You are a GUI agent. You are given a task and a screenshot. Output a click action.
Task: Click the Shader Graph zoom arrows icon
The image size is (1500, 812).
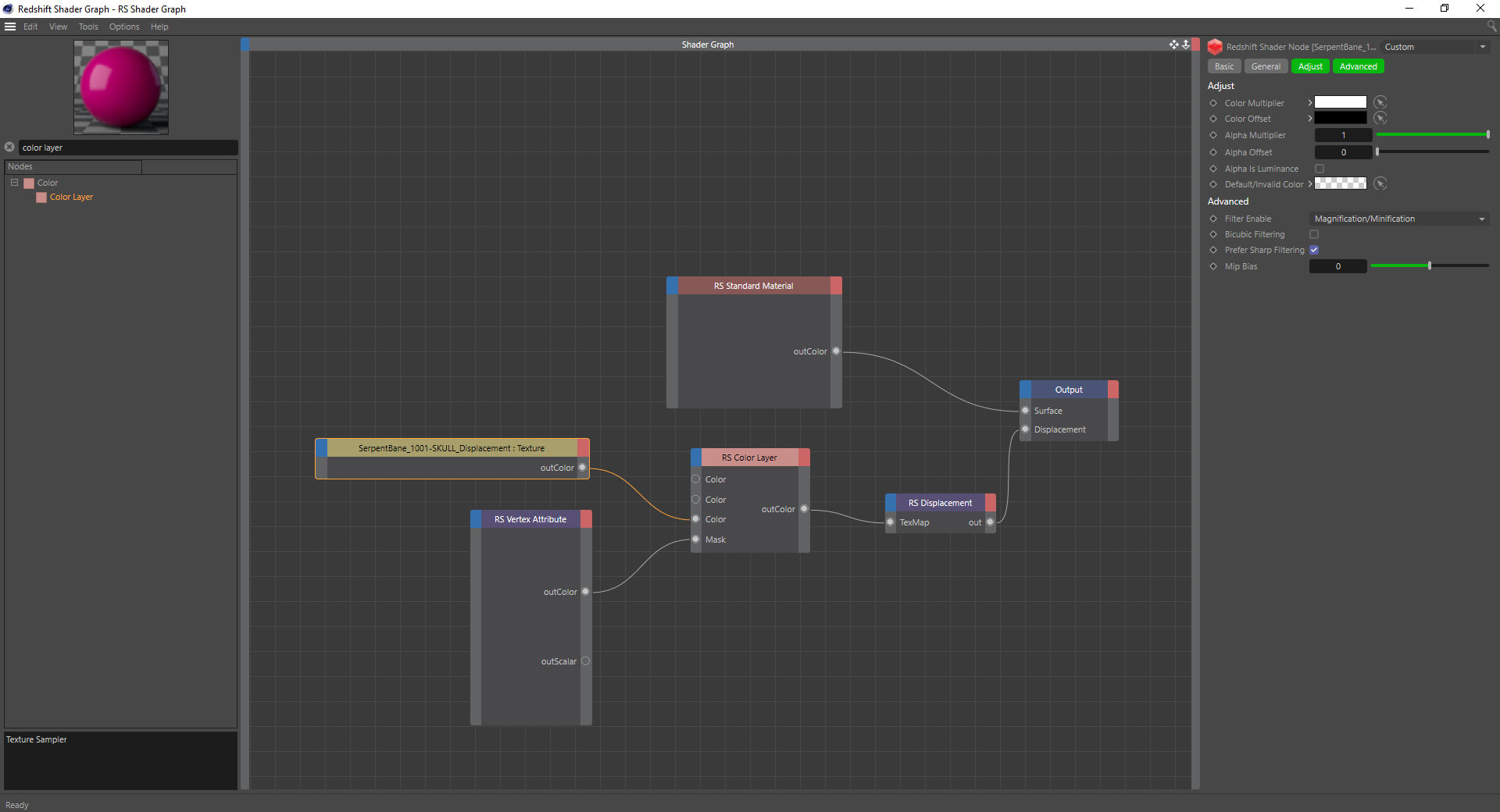coord(1186,45)
